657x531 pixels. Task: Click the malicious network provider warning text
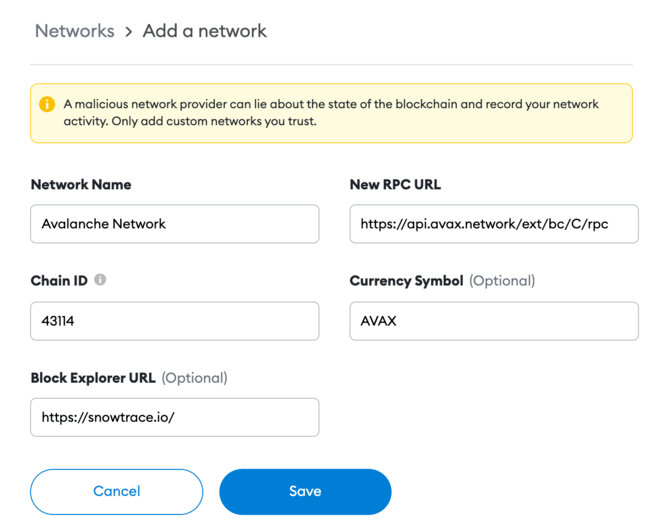coord(330,112)
